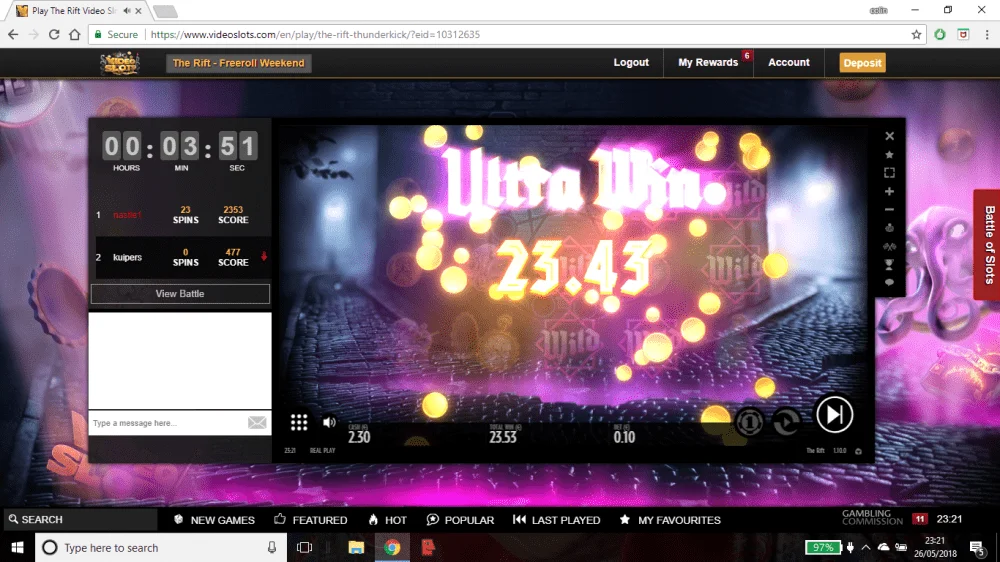Image resolution: width=1000 pixels, height=562 pixels.
Task: Click the green extension icon in Chrome
Action: [x=940, y=34]
